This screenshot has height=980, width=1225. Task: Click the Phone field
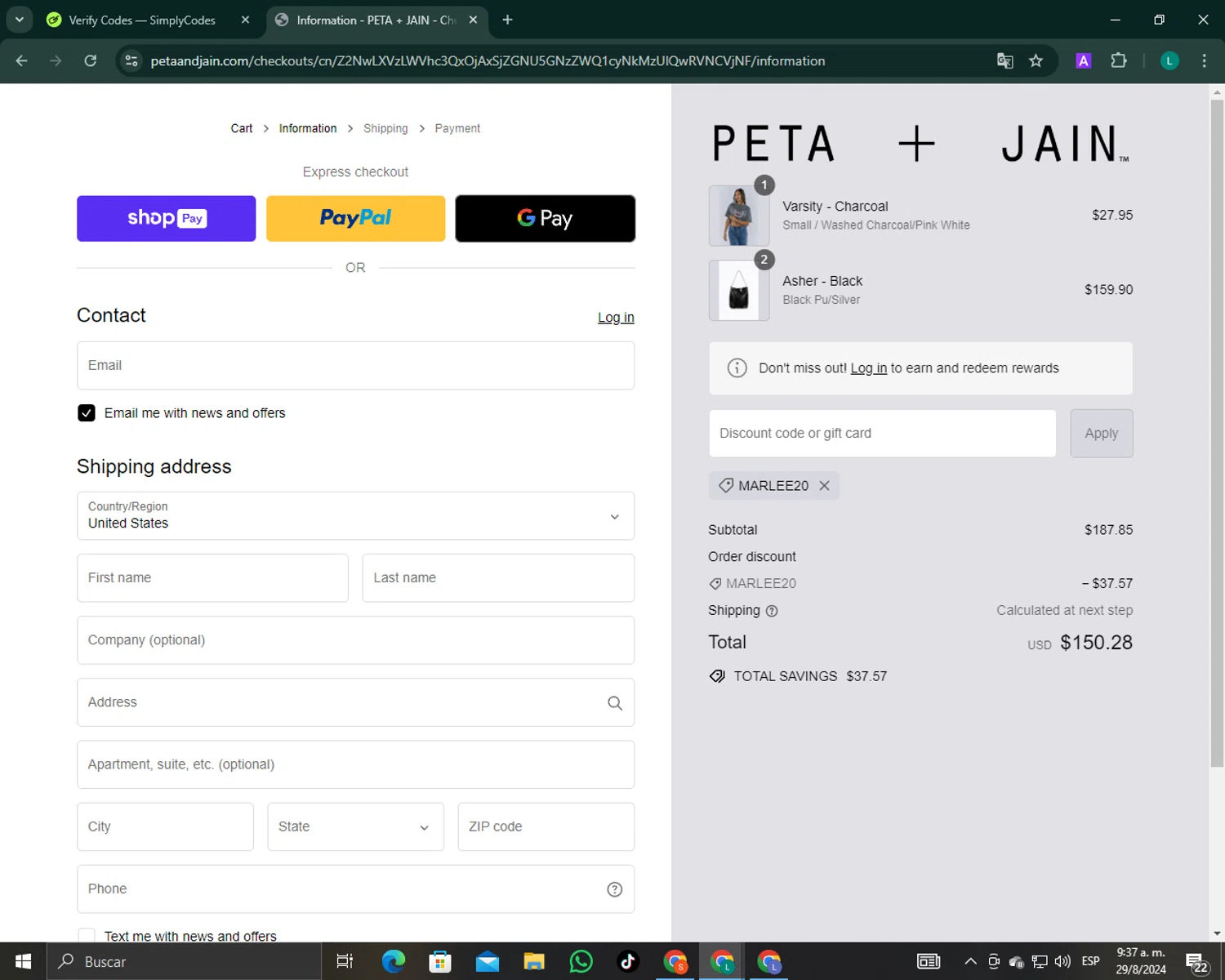pyautogui.click(x=355, y=889)
